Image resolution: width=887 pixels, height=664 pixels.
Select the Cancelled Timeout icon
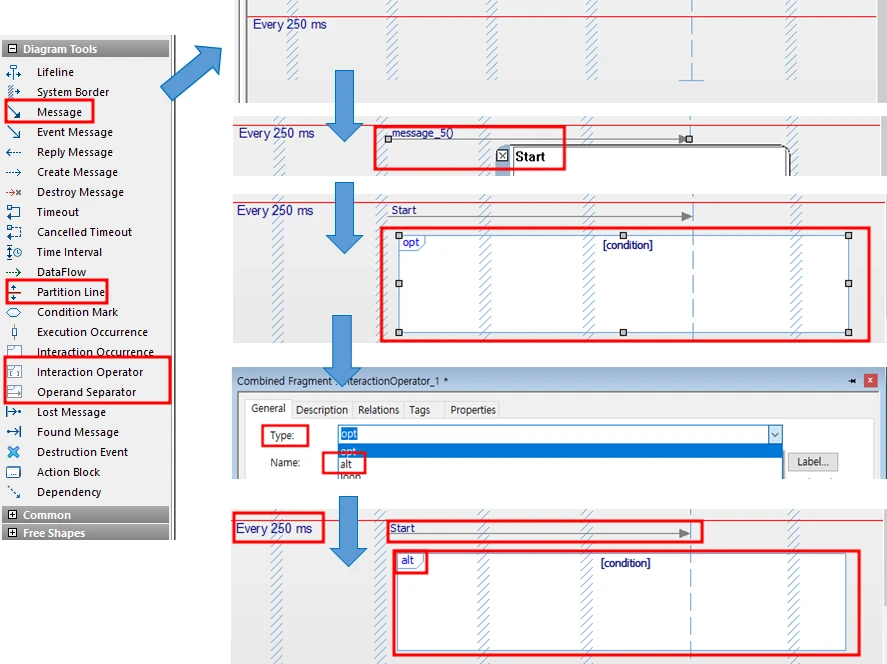coord(14,232)
